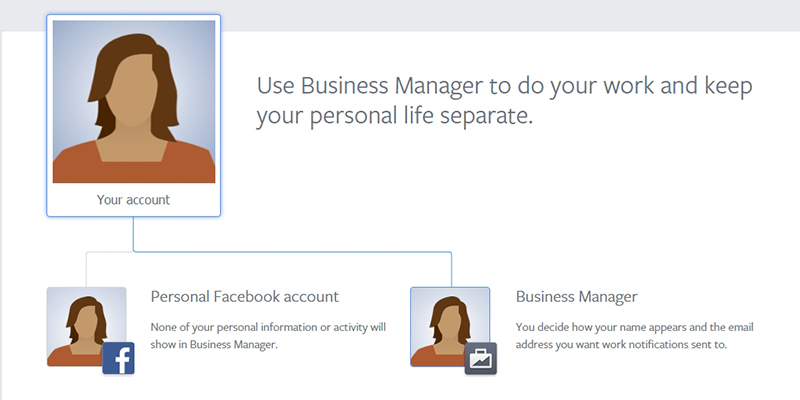Click the Facebook logo badge icon
The height and width of the screenshot is (400, 800).
click(118, 358)
